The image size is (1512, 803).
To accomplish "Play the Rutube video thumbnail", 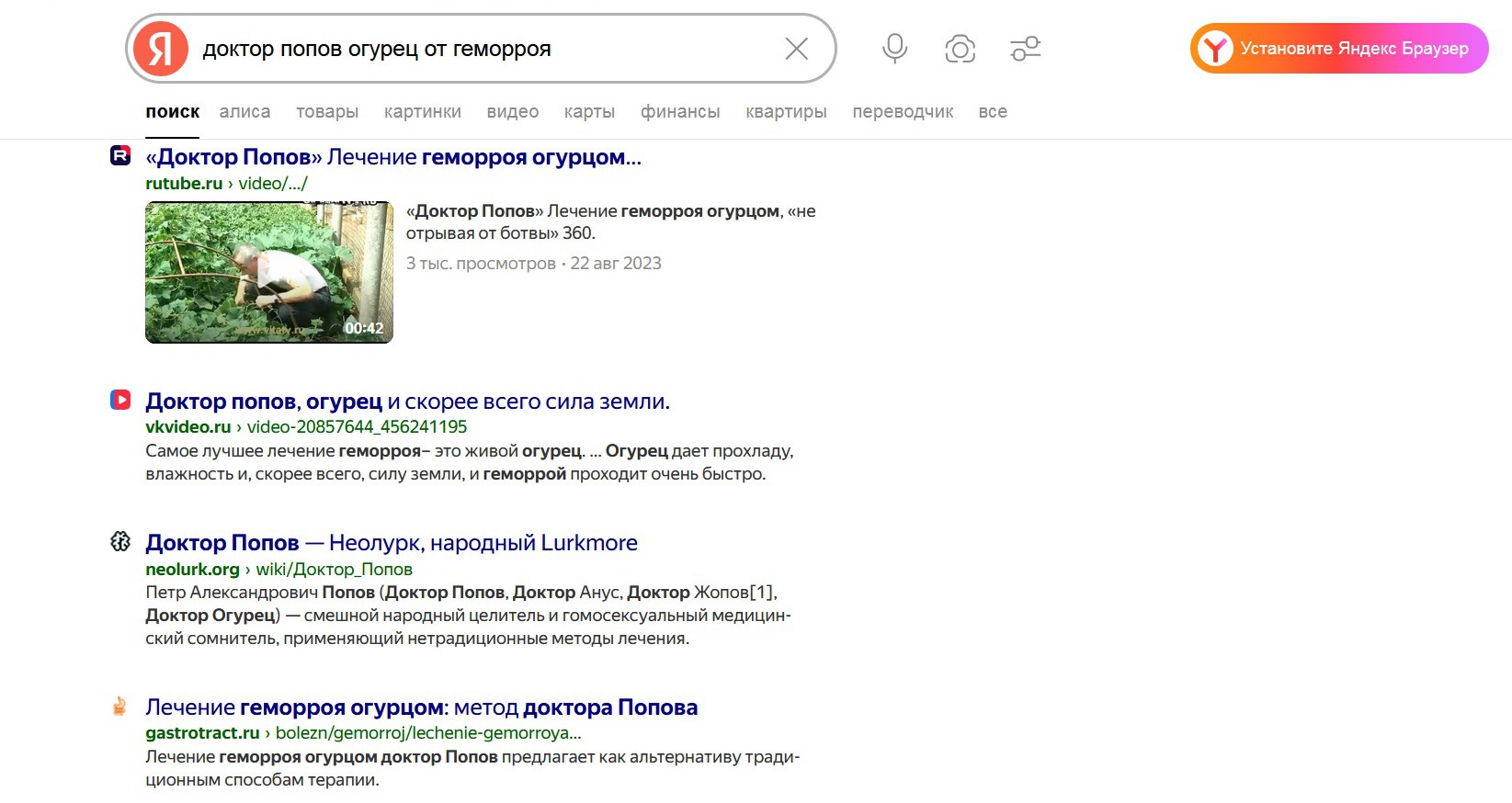I will click(269, 272).
